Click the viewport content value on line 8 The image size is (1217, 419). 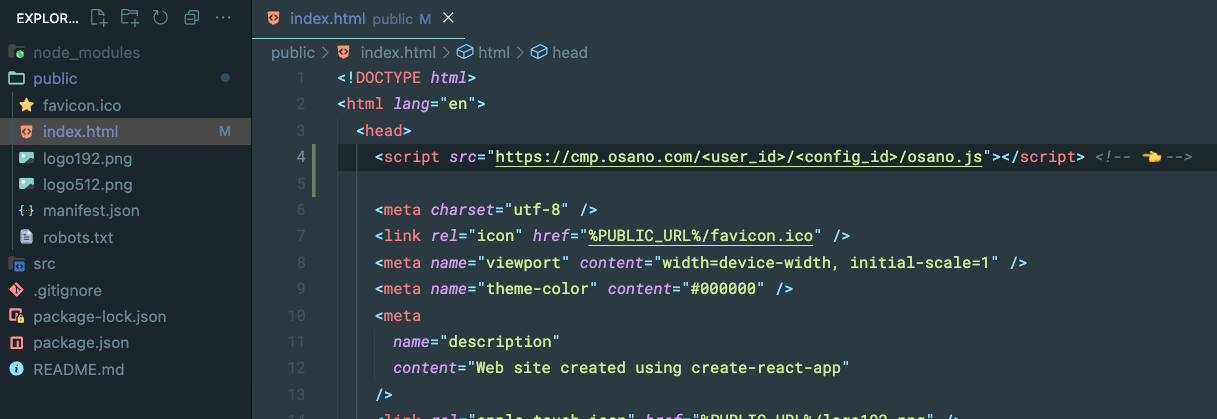pos(827,263)
